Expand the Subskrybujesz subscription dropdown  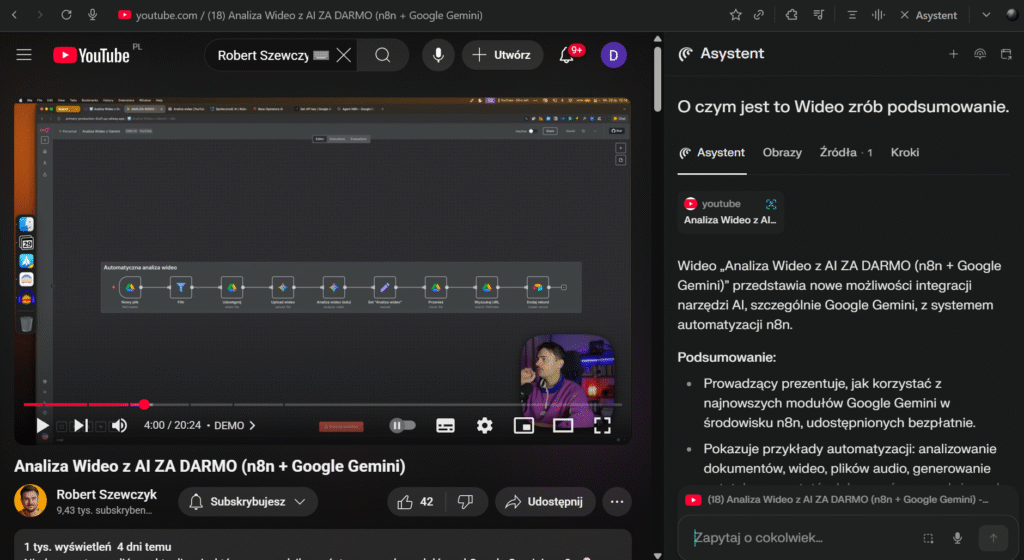point(248,501)
